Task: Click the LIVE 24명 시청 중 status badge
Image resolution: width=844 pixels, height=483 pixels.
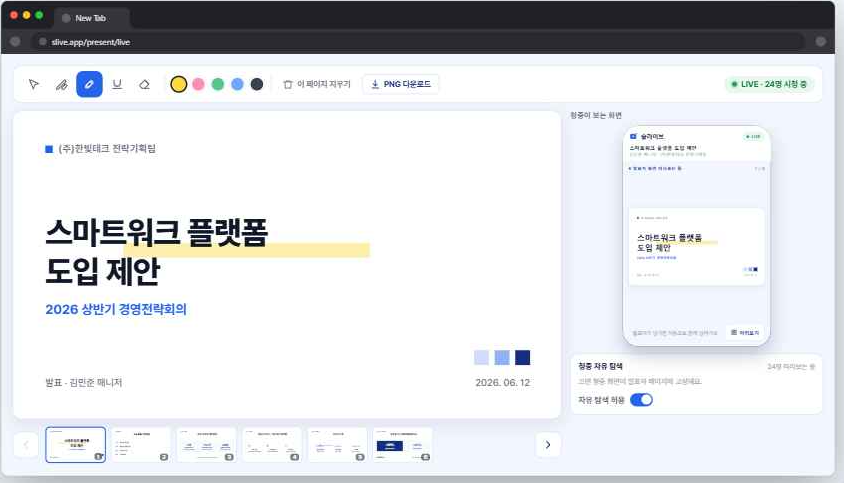Action: (769, 85)
